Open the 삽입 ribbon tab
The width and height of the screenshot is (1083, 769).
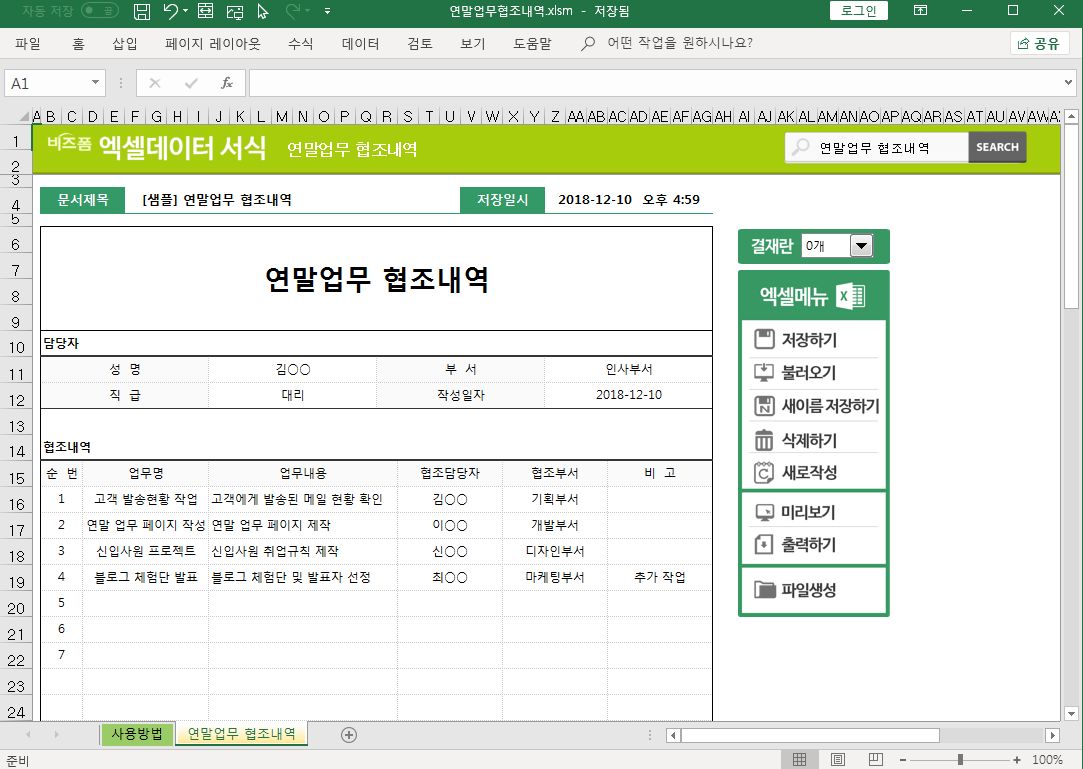[x=125, y=44]
